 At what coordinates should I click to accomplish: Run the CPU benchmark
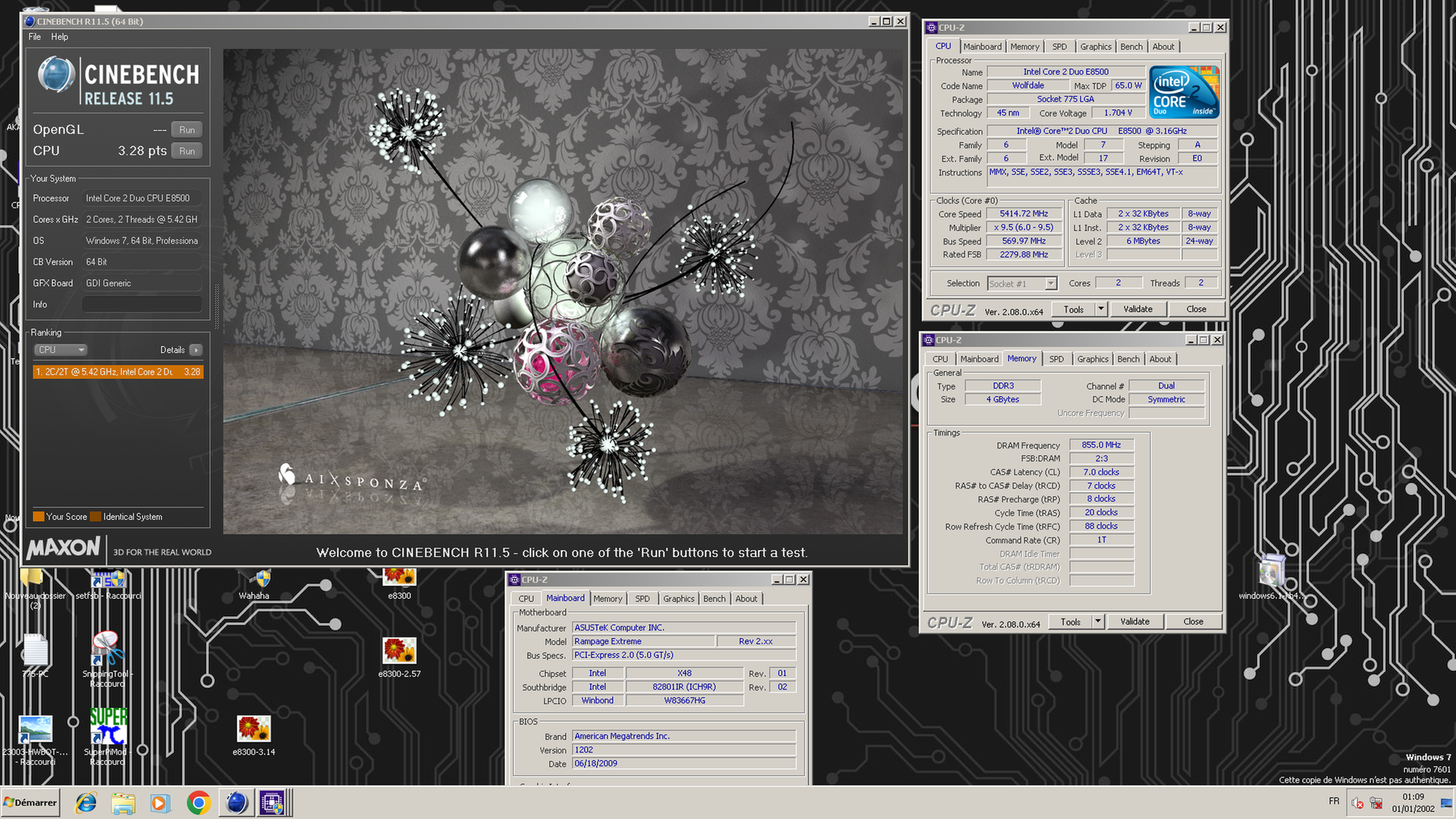click(x=187, y=151)
